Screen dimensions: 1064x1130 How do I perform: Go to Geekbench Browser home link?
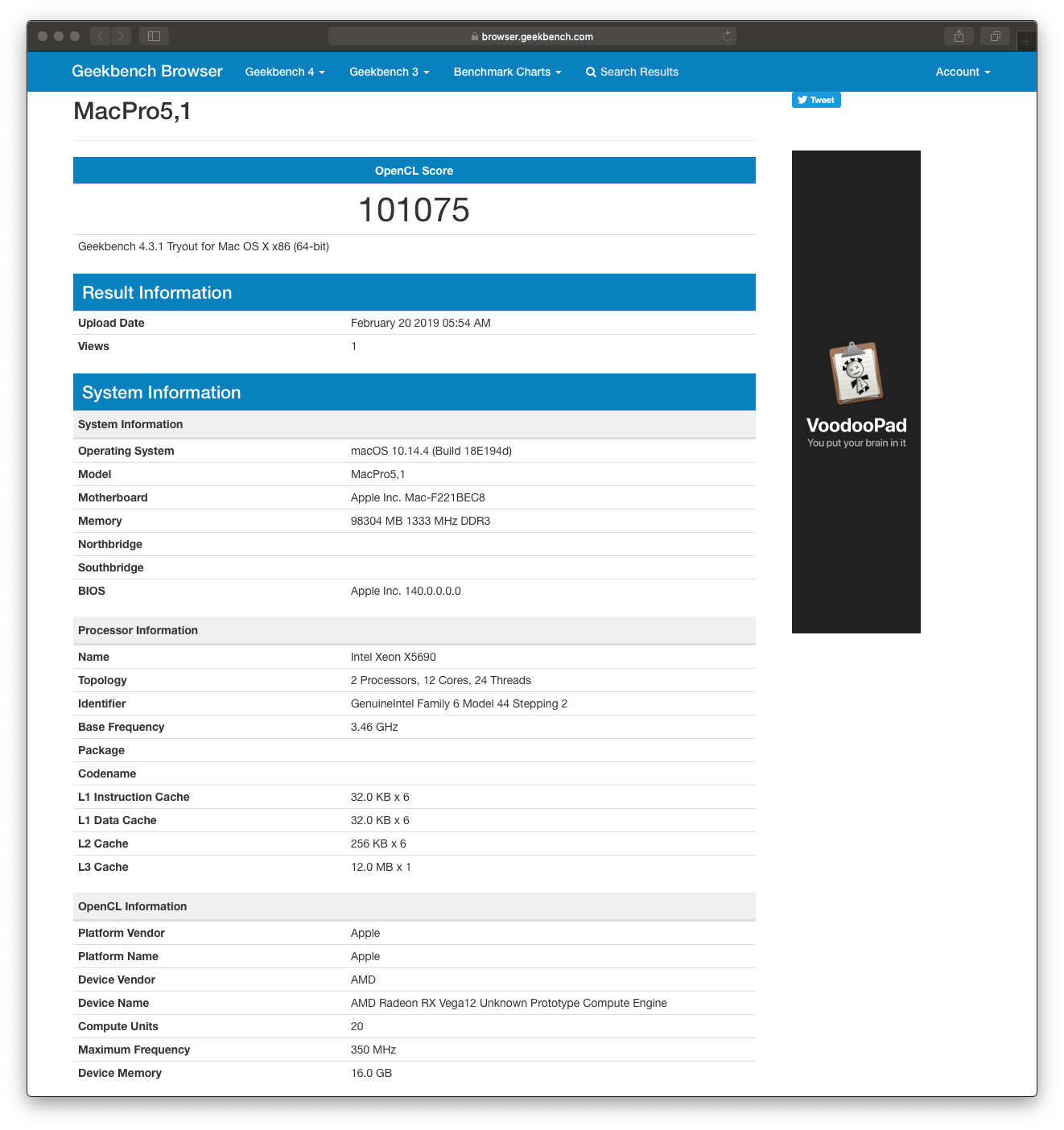point(147,71)
